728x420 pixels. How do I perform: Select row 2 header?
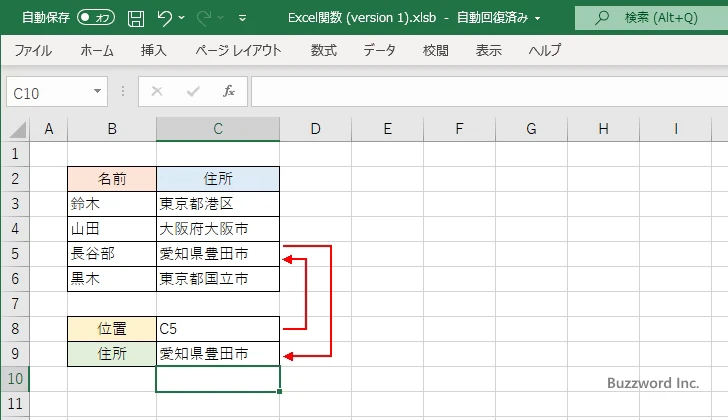pos(15,179)
